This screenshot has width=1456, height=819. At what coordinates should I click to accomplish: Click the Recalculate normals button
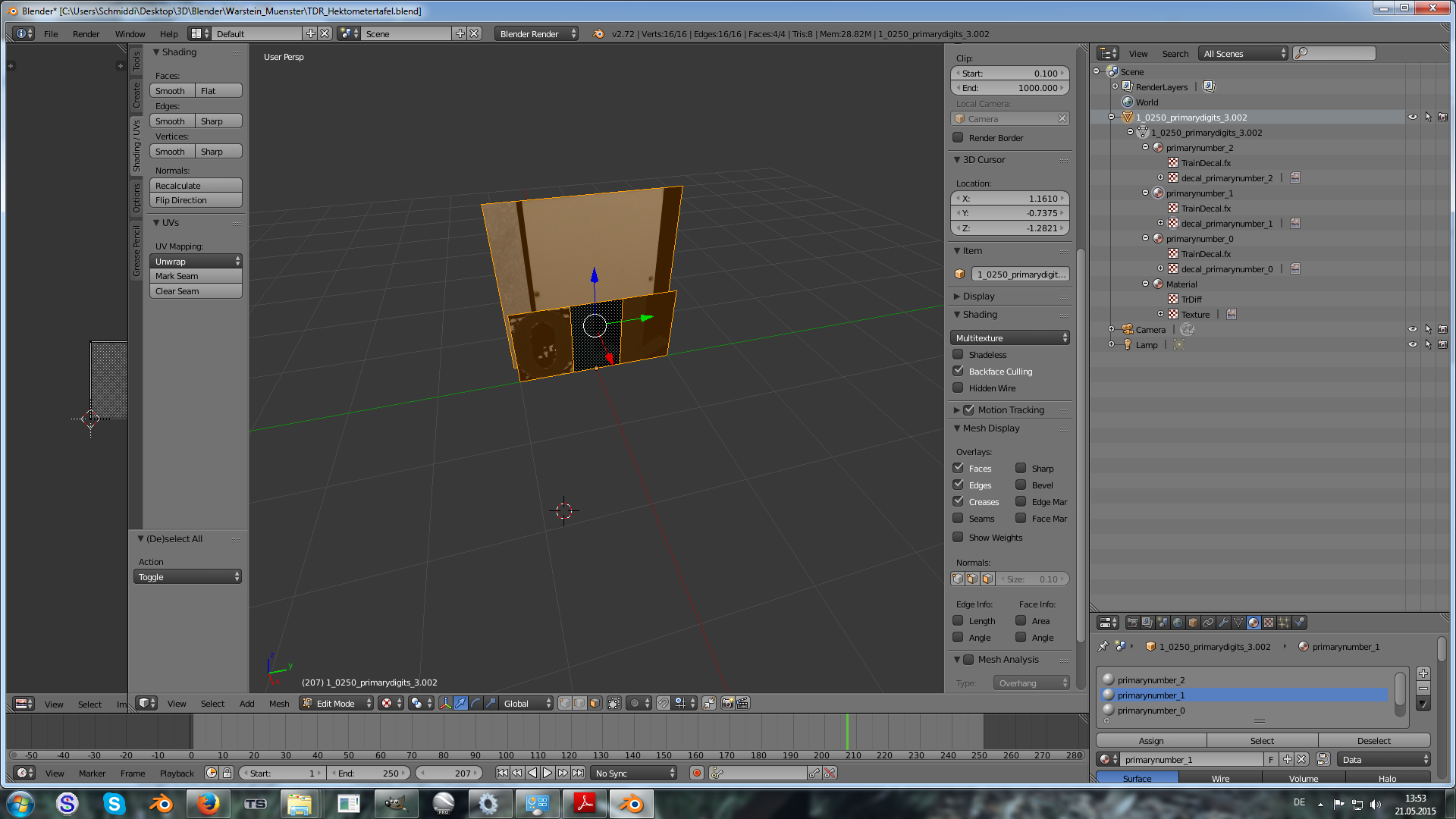196,186
